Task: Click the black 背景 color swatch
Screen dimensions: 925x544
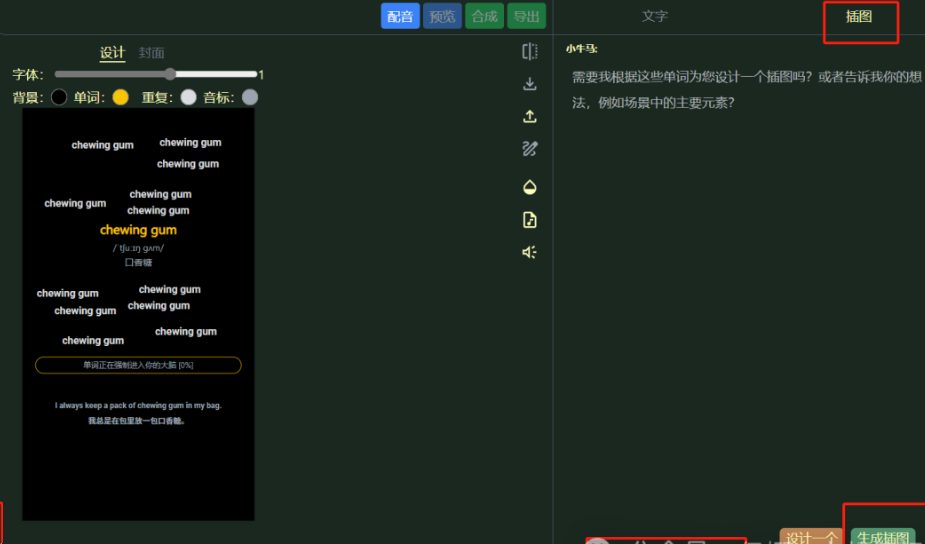Action: coord(59,97)
